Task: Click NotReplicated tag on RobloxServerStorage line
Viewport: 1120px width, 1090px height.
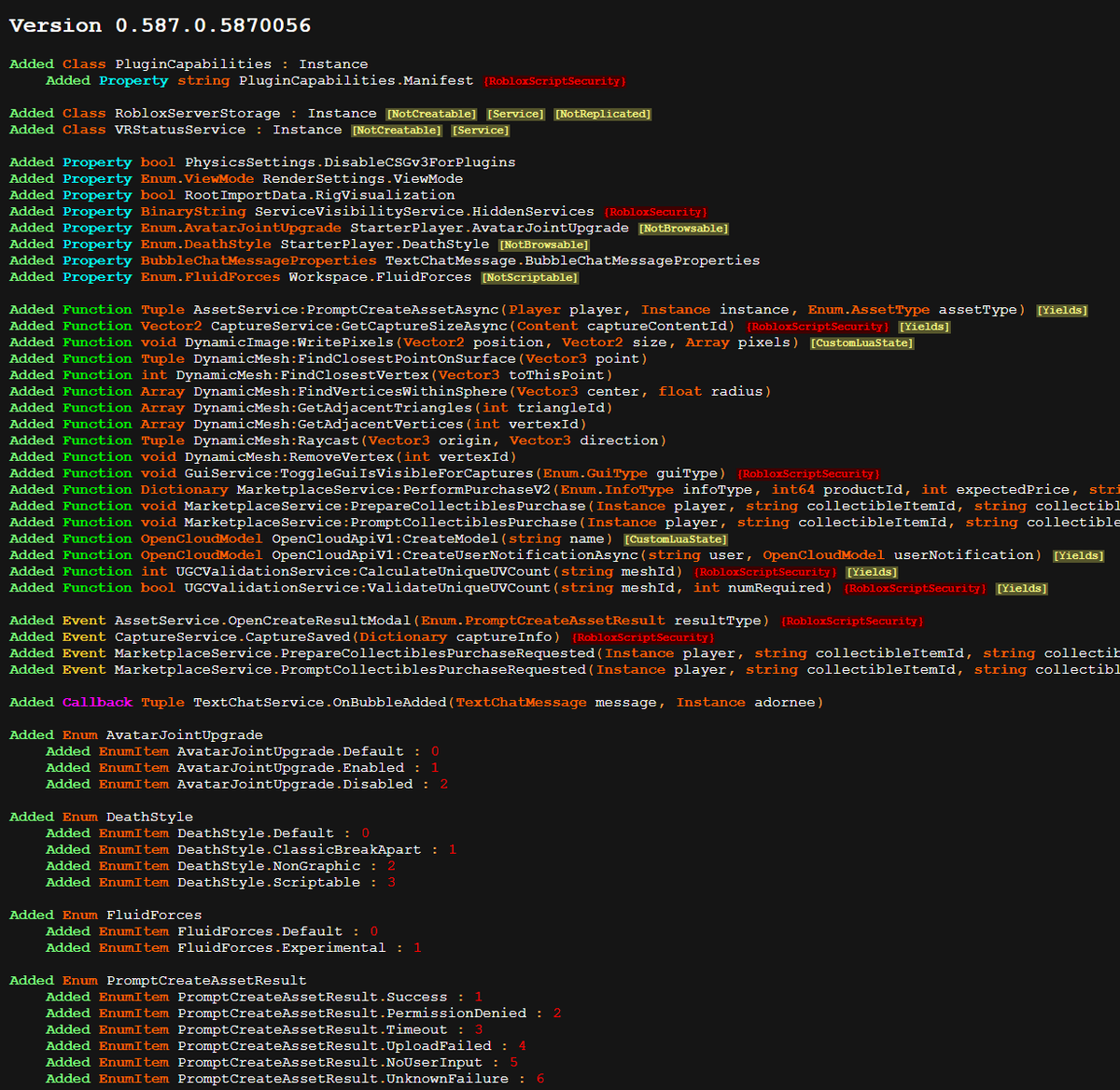Action: coord(602,114)
